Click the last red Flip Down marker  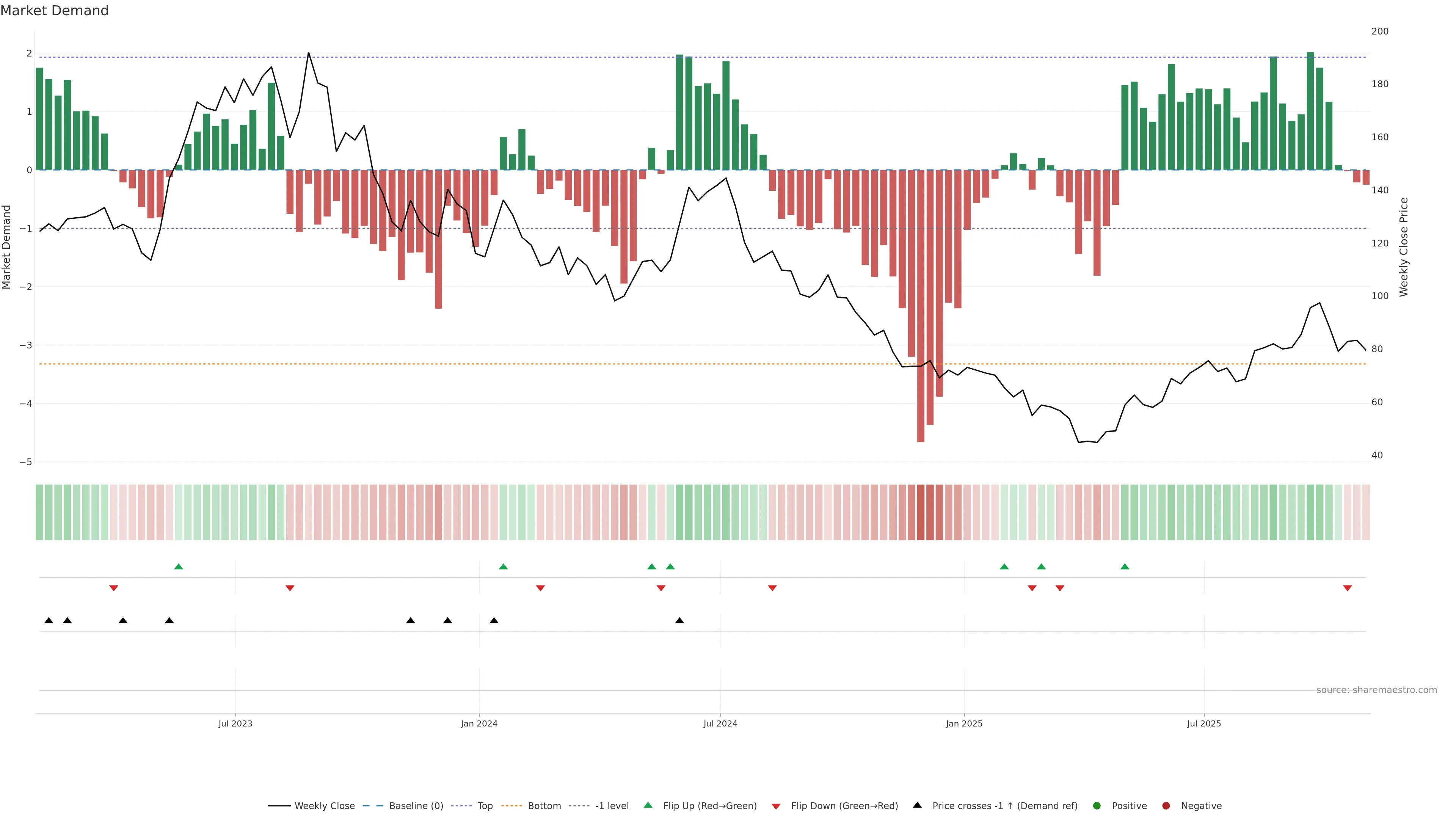click(x=1348, y=588)
